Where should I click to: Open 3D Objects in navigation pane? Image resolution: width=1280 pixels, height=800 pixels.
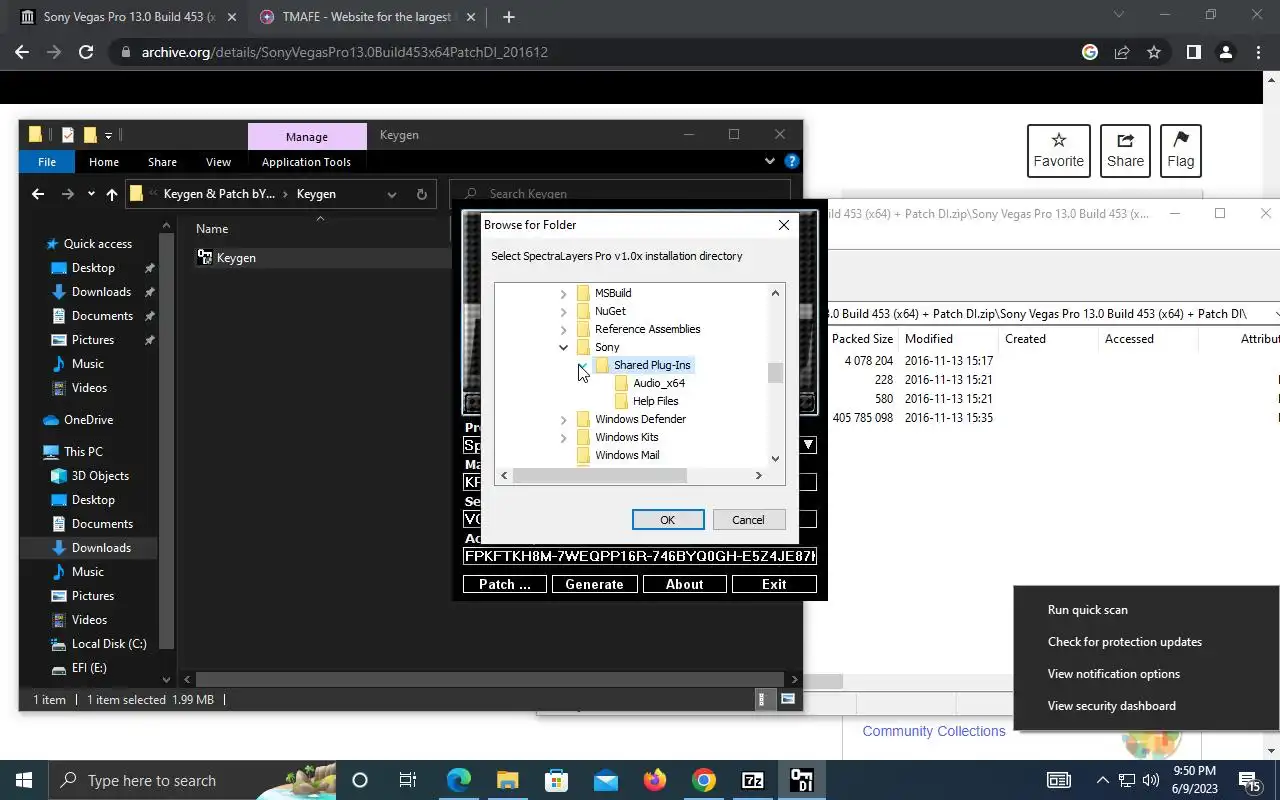coord(100,476)
